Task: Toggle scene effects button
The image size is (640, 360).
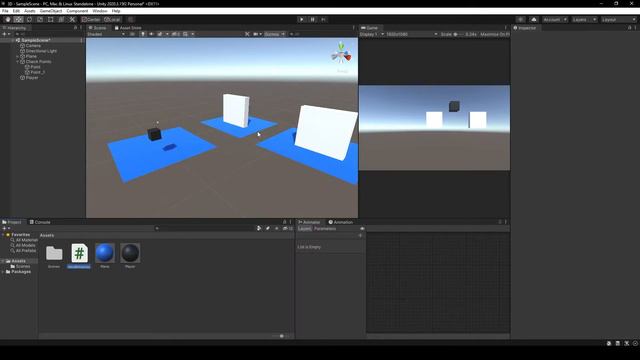Action: pyautogui.click(x=160, y=34)
